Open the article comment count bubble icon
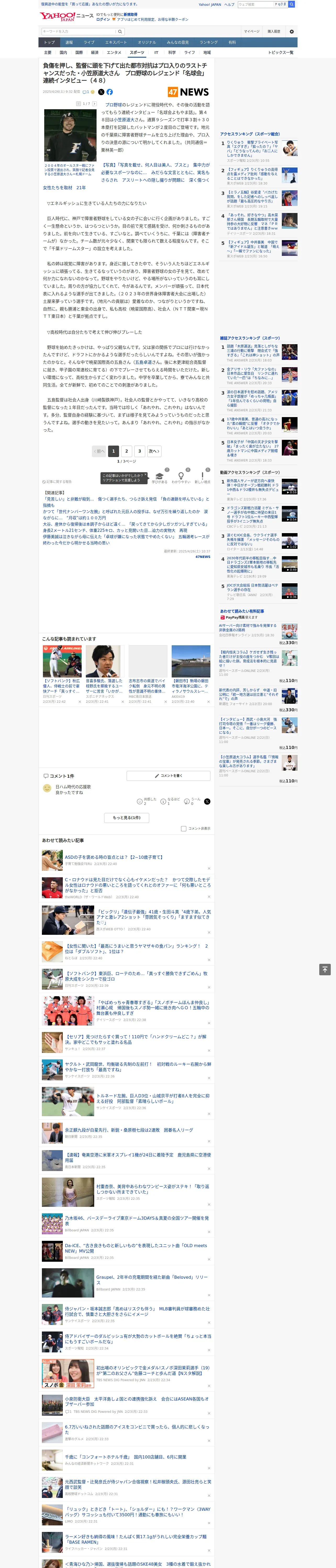336x1568 pixels. click(x=86, y=92)
